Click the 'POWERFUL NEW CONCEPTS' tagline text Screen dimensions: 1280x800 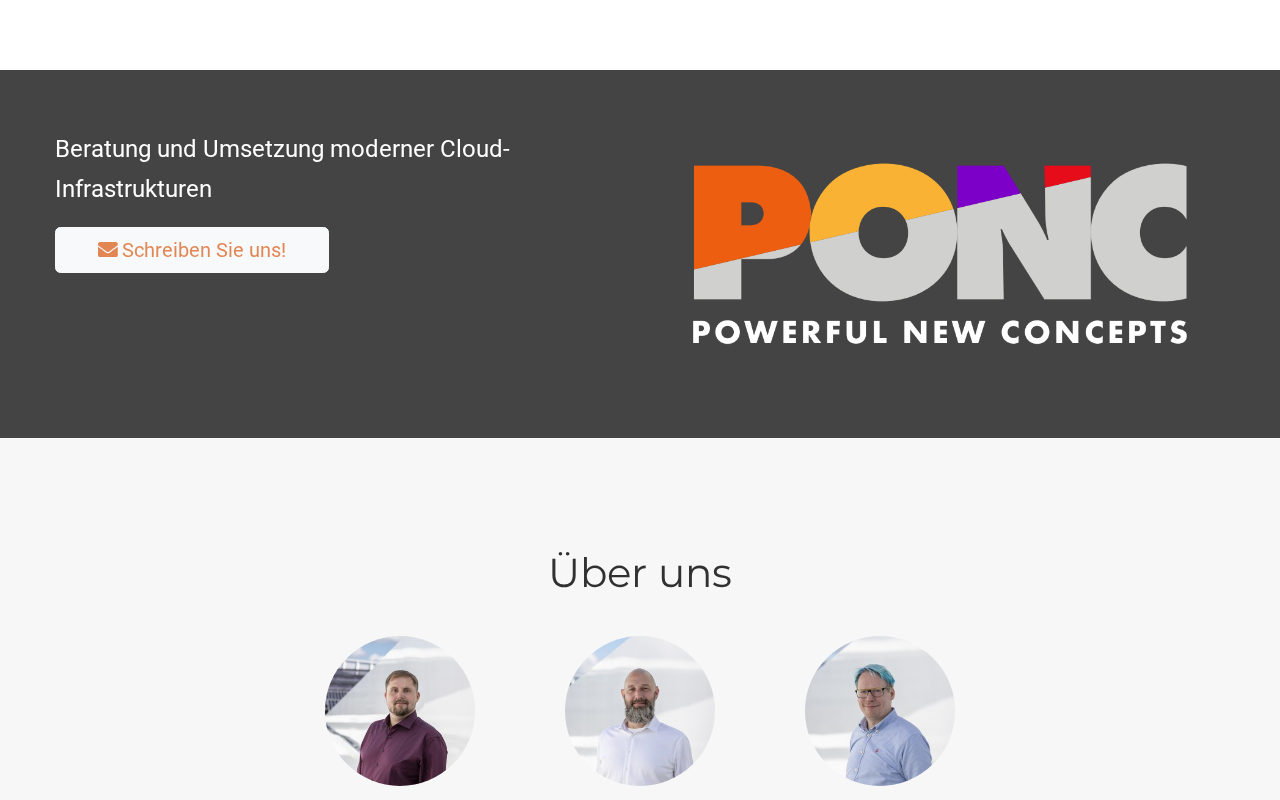(x=940, y=332)
